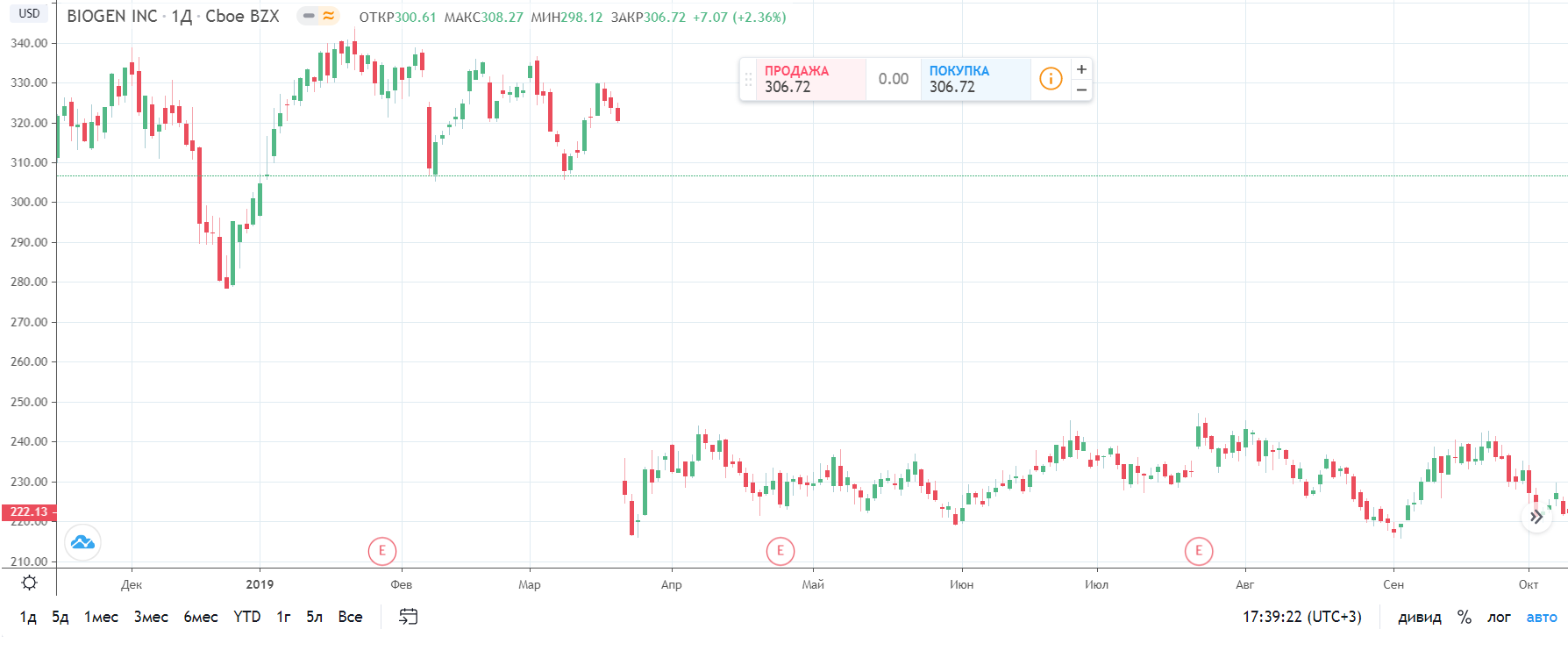Select the 1г time range

click(283, 617)
